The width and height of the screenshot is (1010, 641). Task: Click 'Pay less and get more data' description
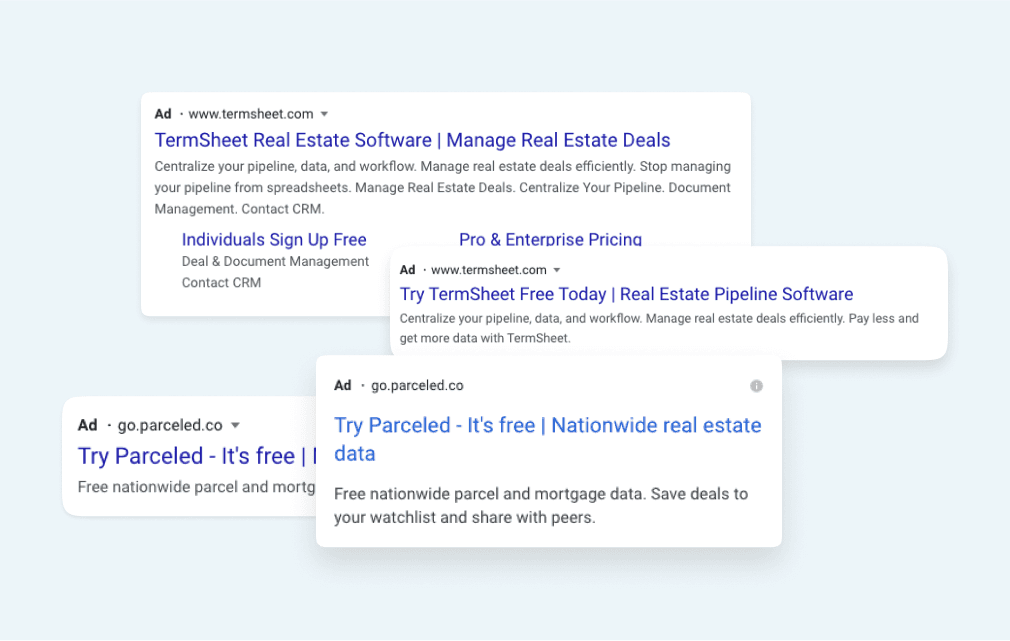click(x=659, y=329)
